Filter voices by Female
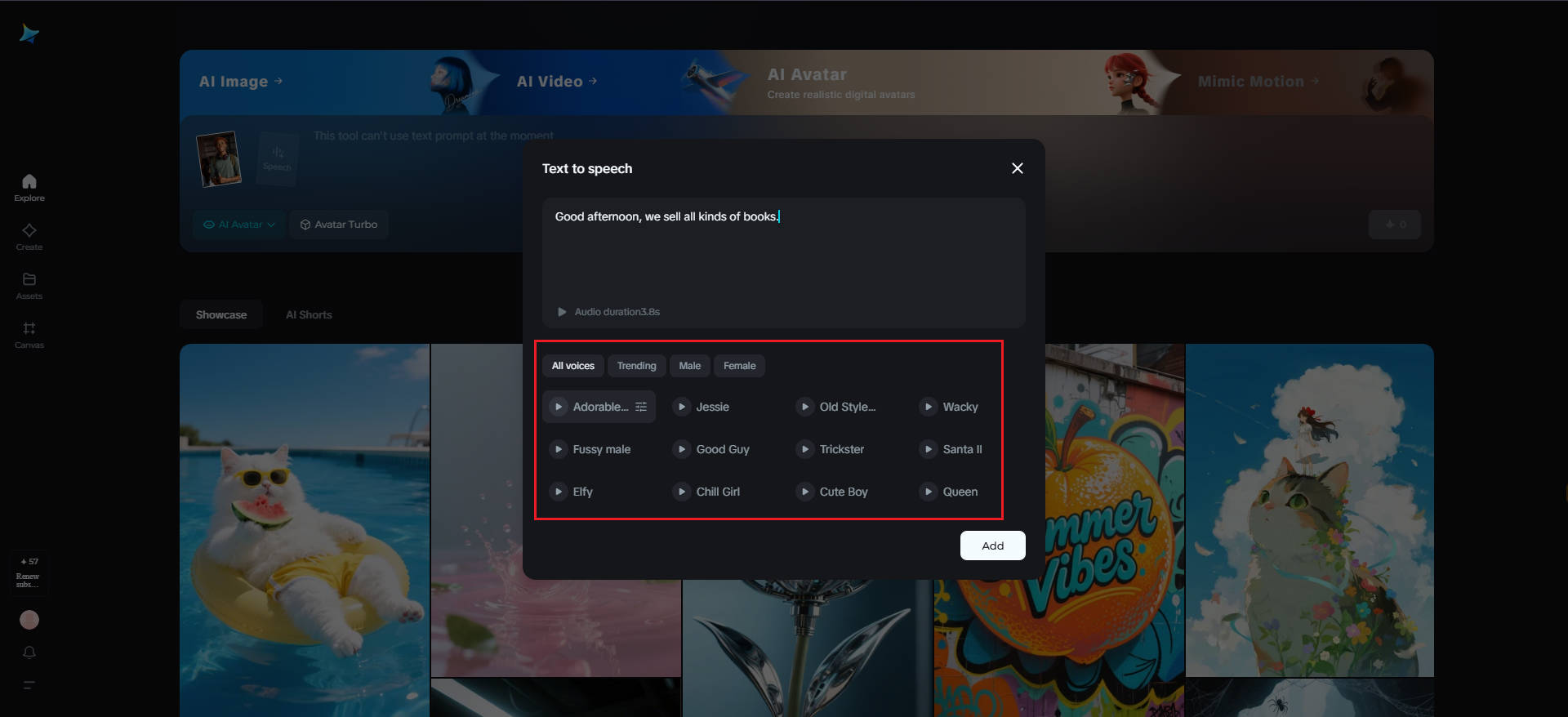 coord(740,366)
